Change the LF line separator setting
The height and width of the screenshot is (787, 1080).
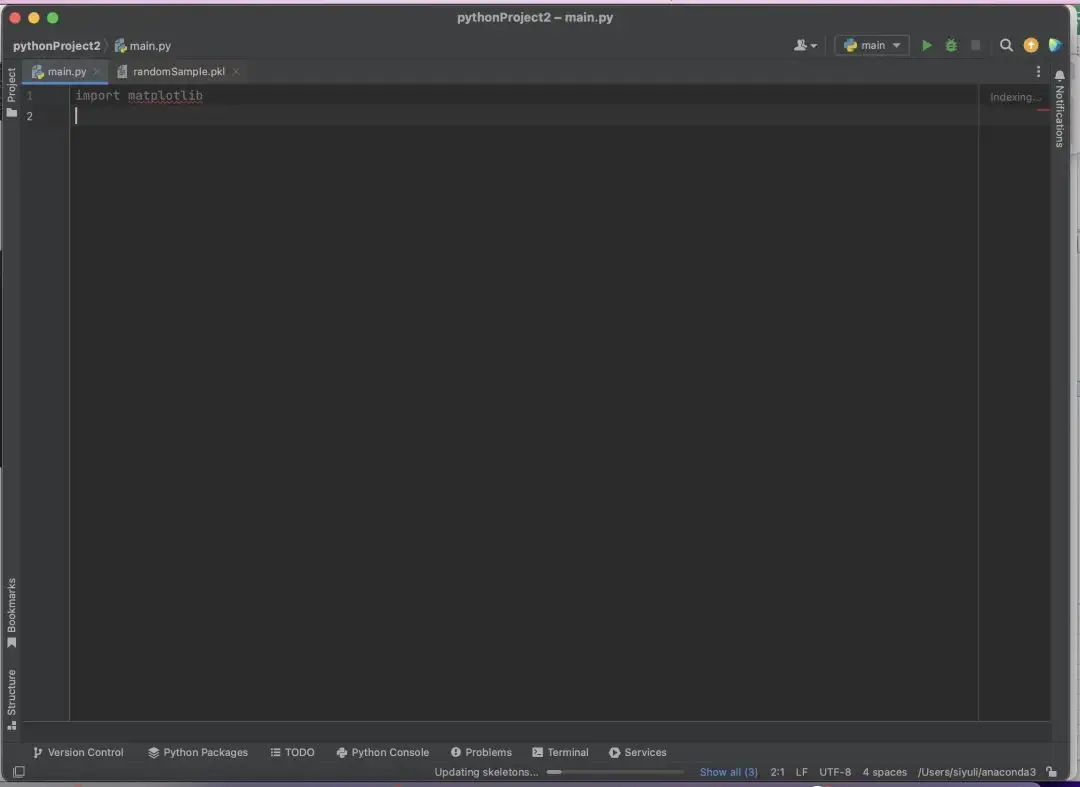(802, 772)
